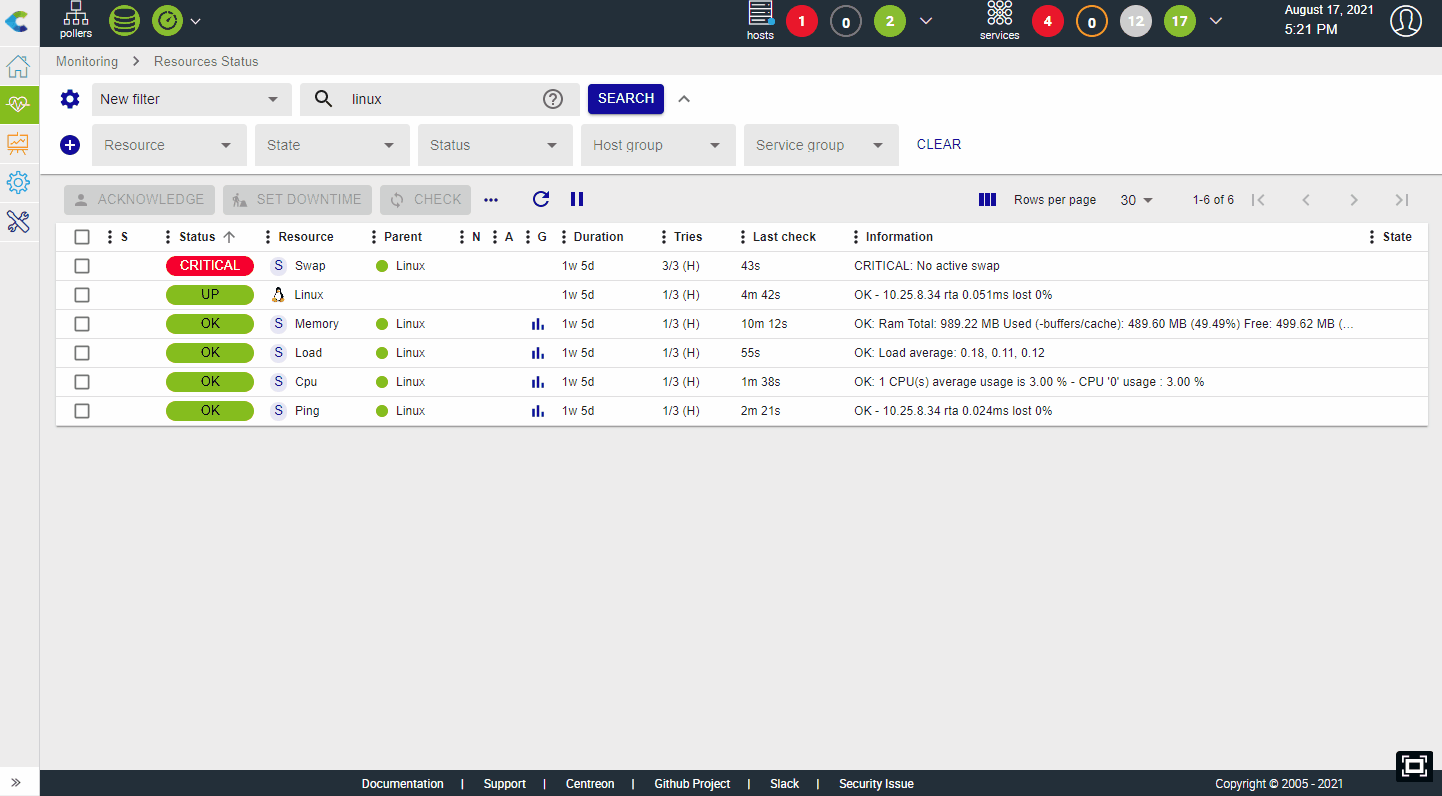Click the search help question mark icon
This screenshot has height=796, width=1442.
click(553, 99)
